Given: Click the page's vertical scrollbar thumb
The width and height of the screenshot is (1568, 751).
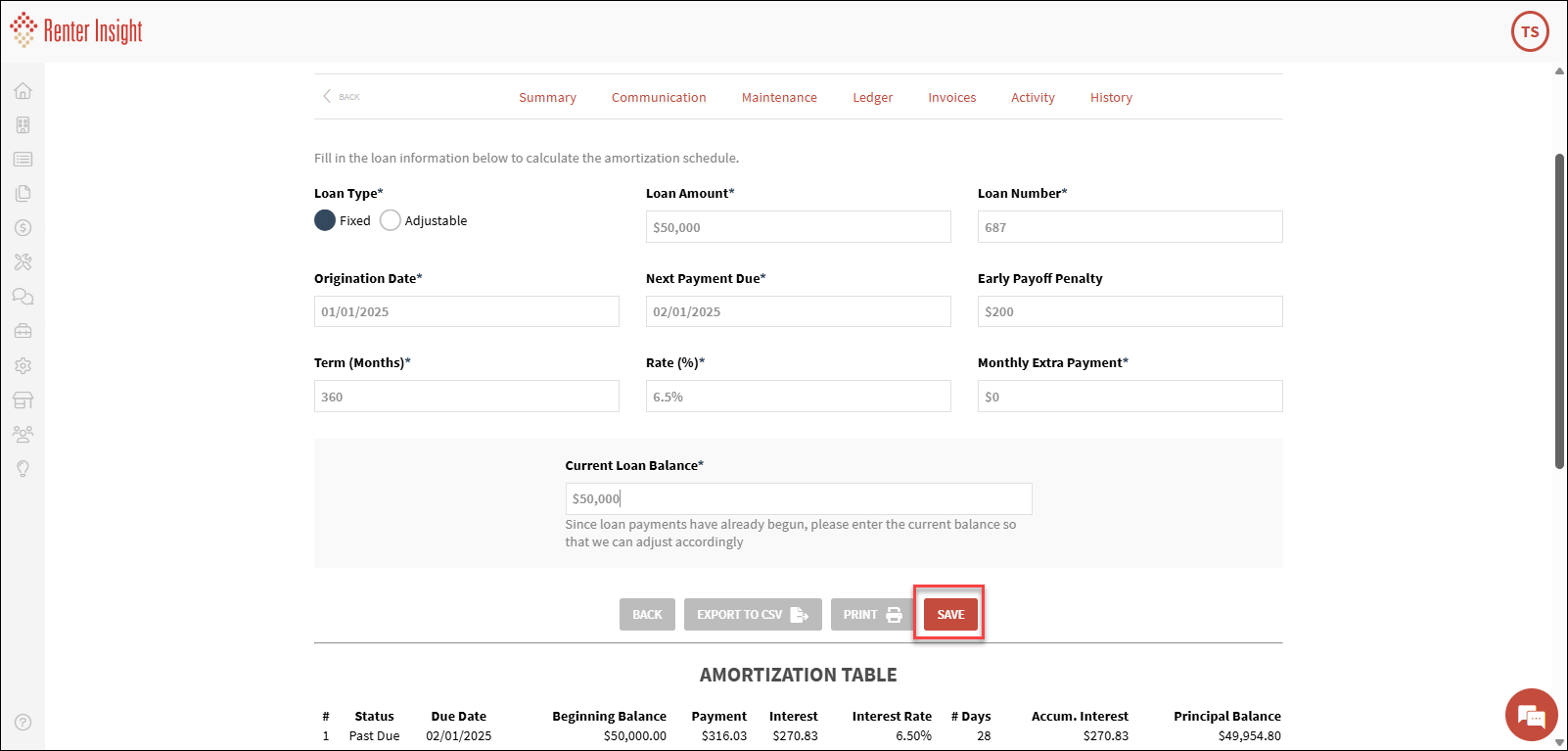Looking at the screenshot, I should coord(1559,310).
